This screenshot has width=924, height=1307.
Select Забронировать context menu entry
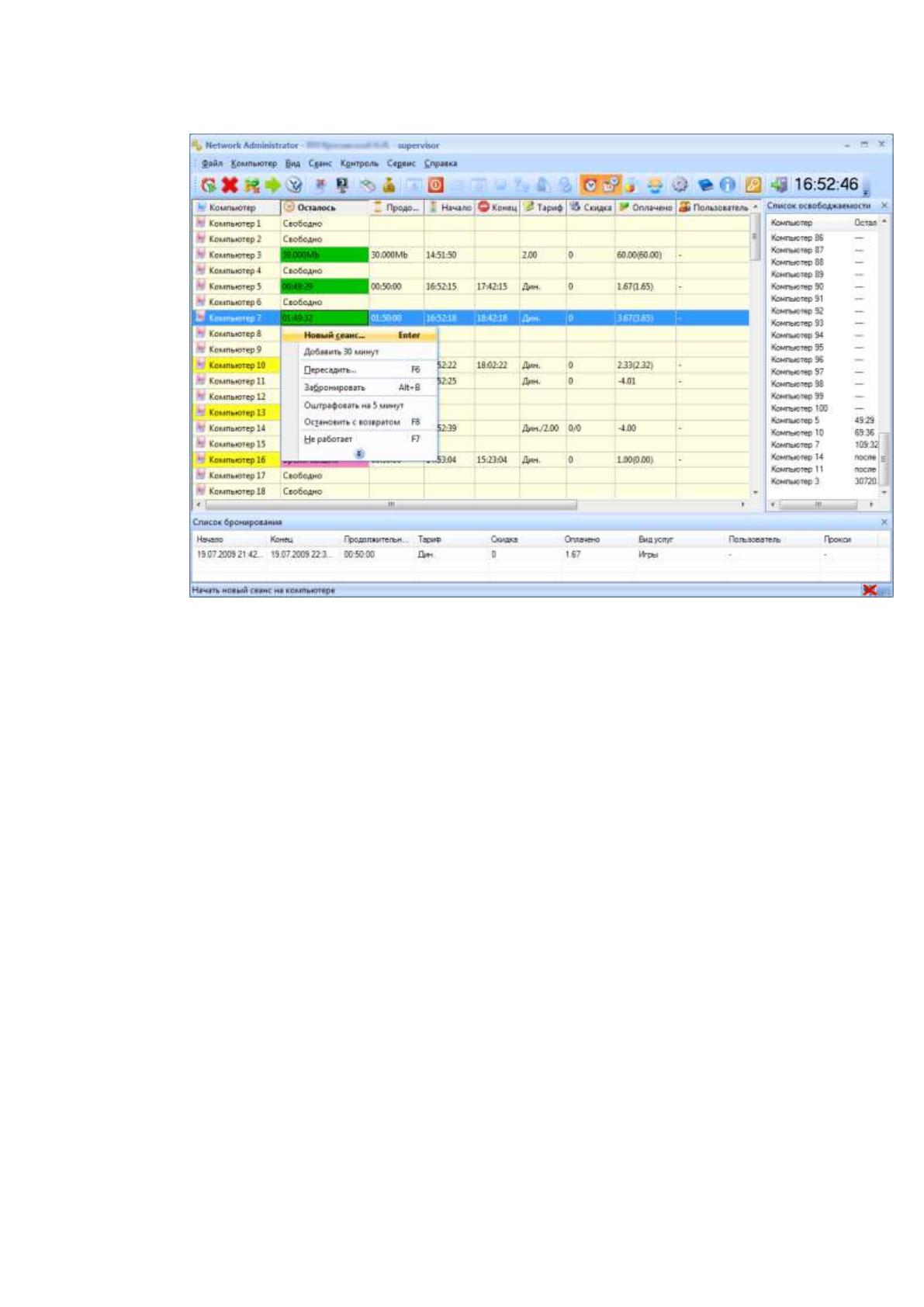(360, 387)
